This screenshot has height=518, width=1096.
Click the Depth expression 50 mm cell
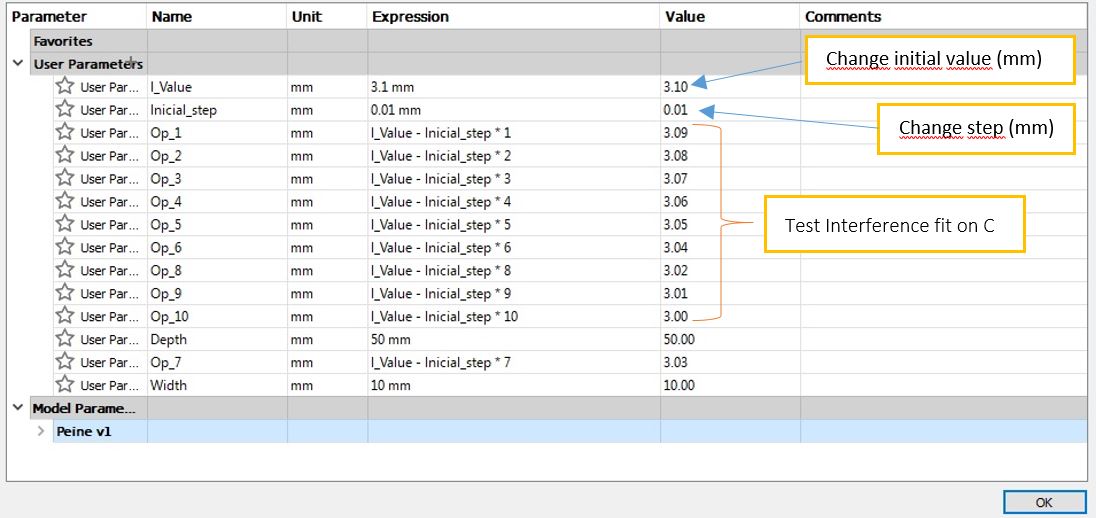pos(391,340)
